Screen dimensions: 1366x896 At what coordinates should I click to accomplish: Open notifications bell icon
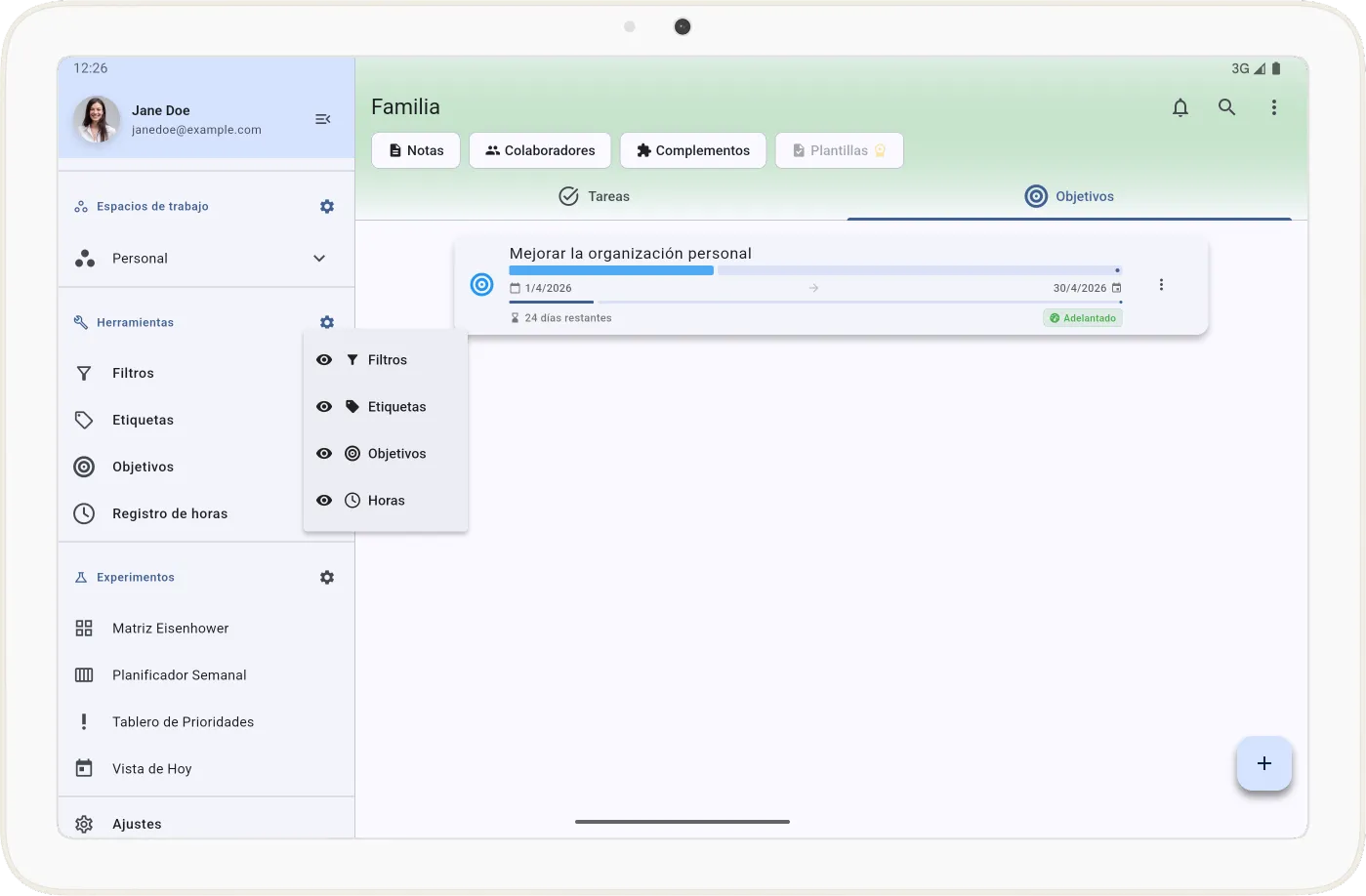pos(1180,107)
